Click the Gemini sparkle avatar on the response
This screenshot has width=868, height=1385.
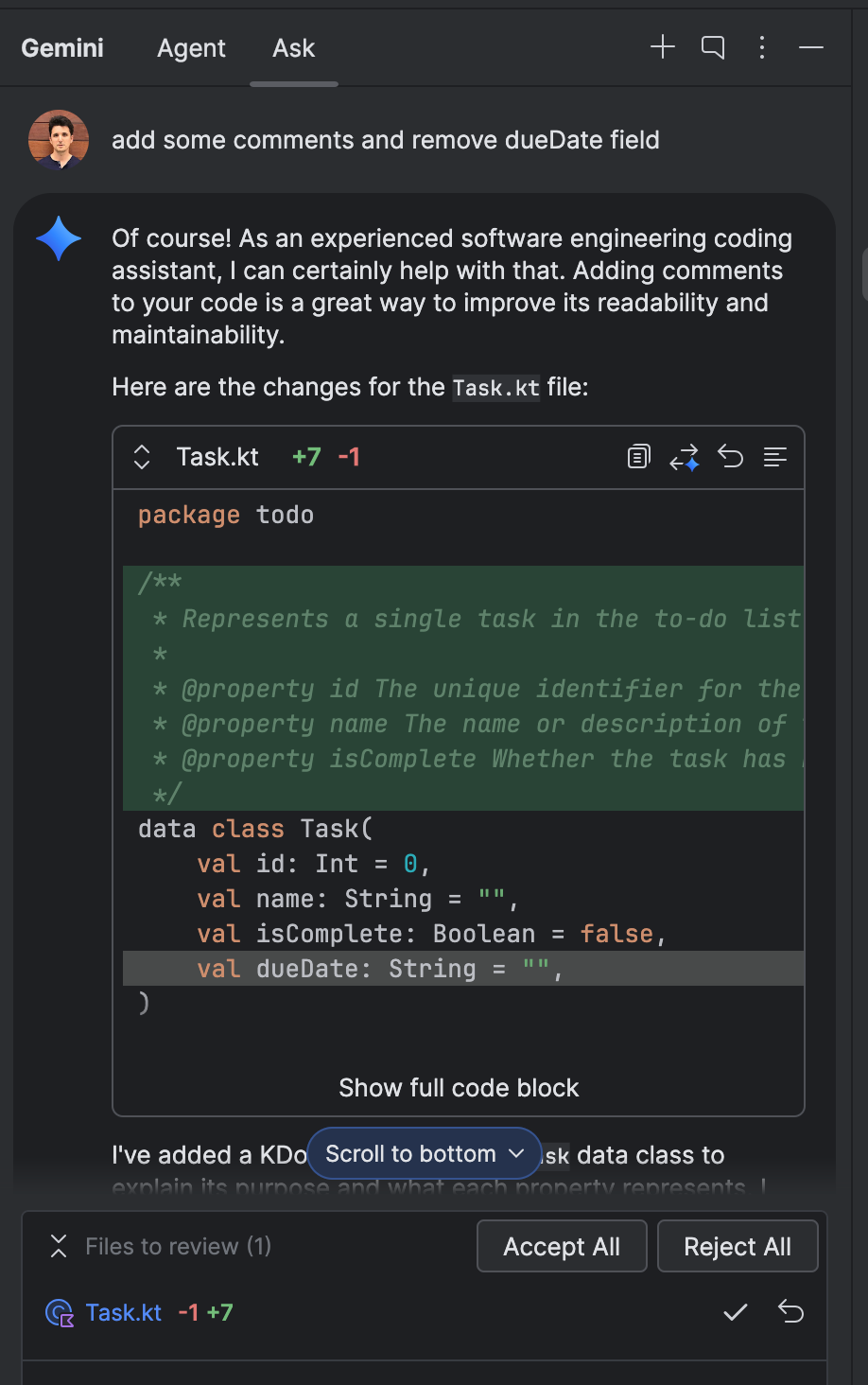tap(58, 238)
